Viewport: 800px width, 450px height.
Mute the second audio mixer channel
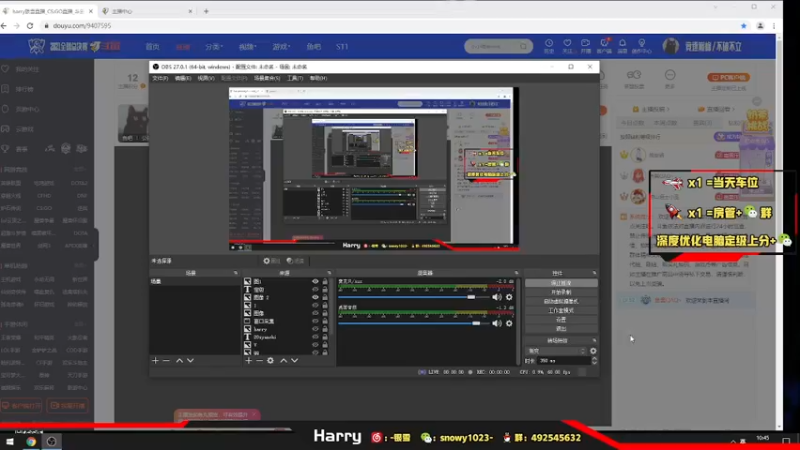[497, 323]
